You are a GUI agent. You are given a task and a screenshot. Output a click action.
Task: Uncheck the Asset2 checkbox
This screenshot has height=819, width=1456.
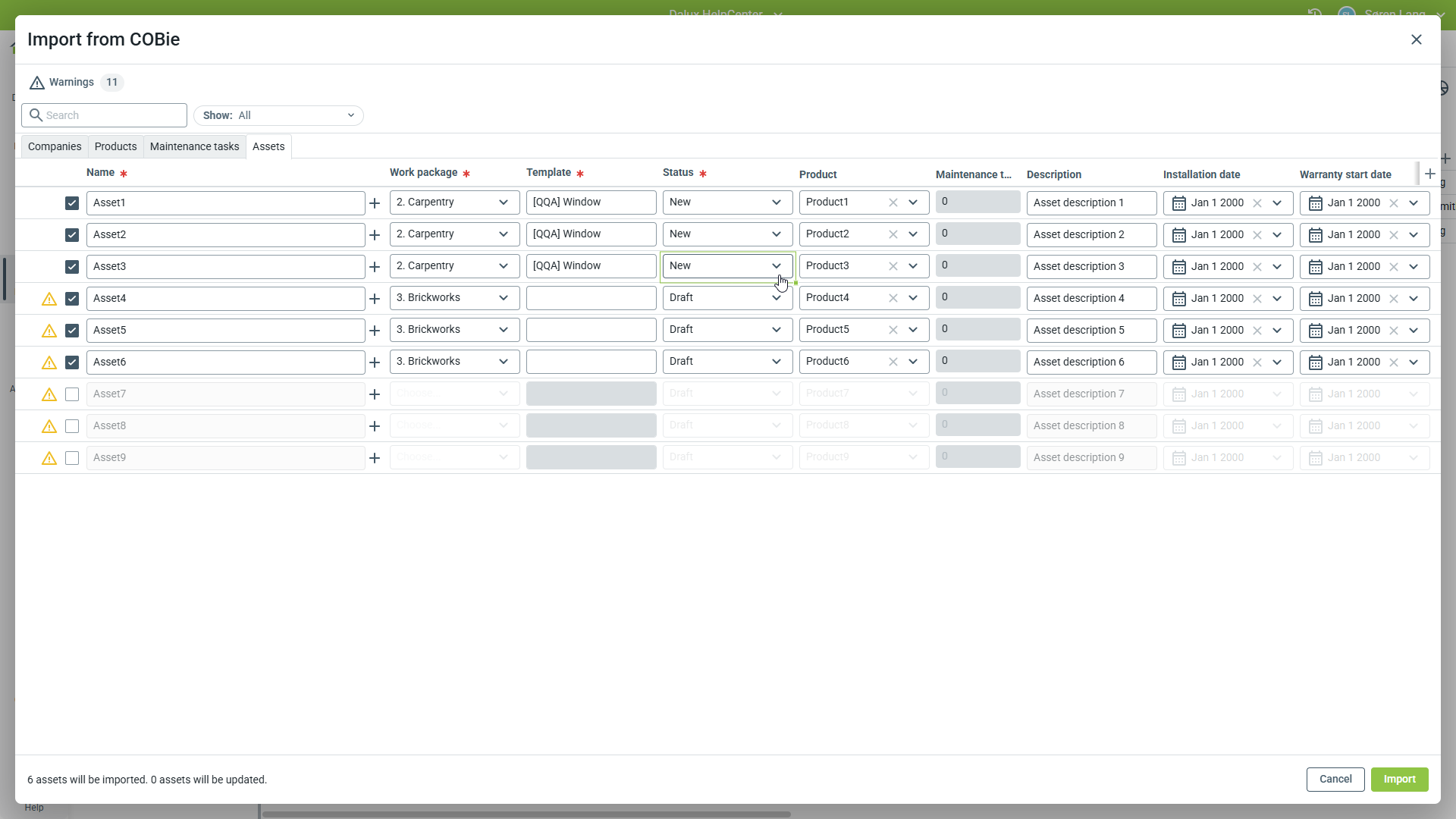click(72, 235)
